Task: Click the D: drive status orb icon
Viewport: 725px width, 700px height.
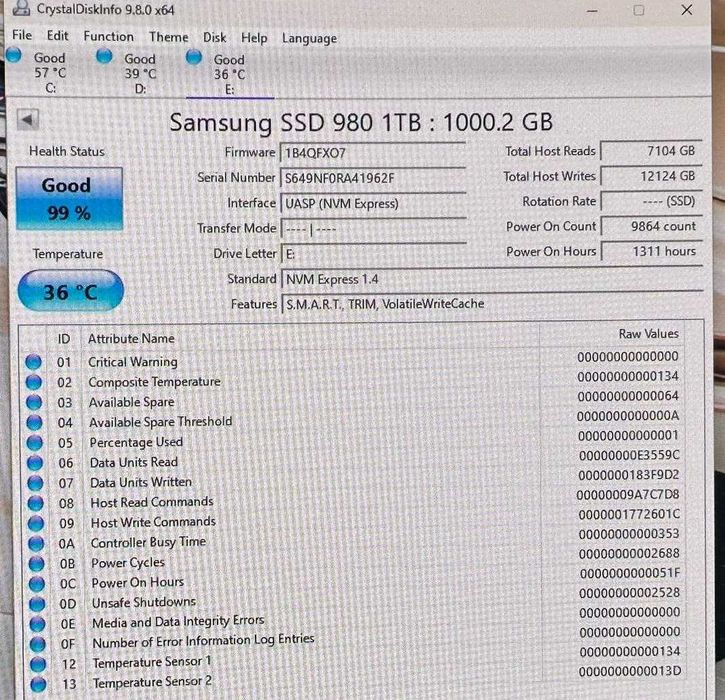Action: pos(104,56)
